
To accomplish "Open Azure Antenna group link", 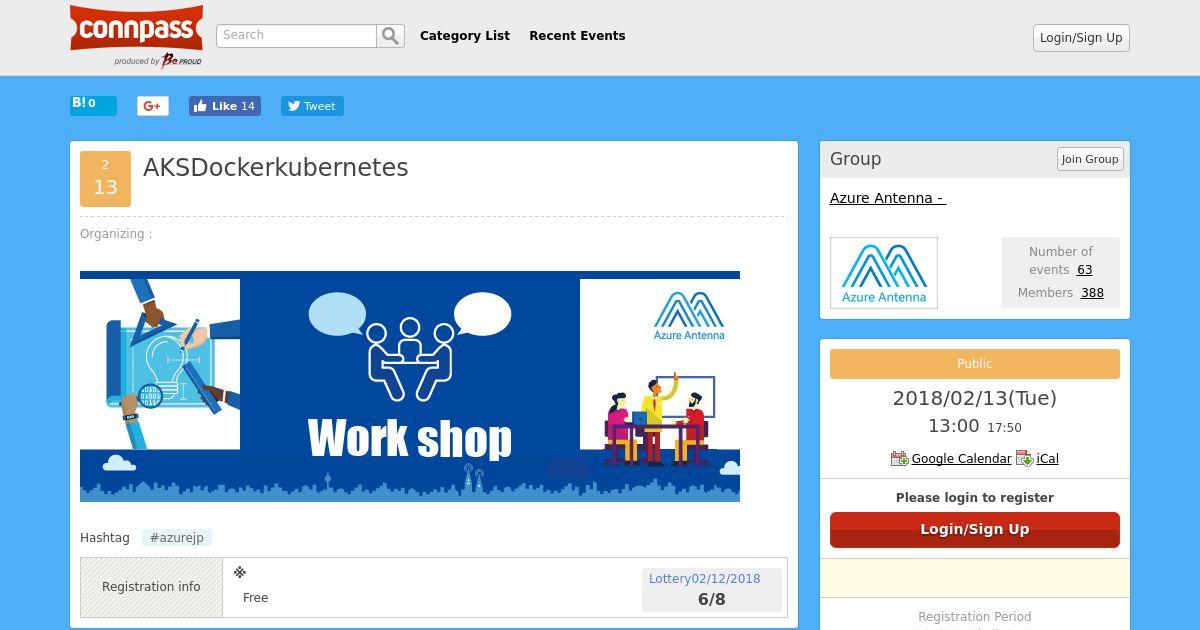I will point(888,198).
